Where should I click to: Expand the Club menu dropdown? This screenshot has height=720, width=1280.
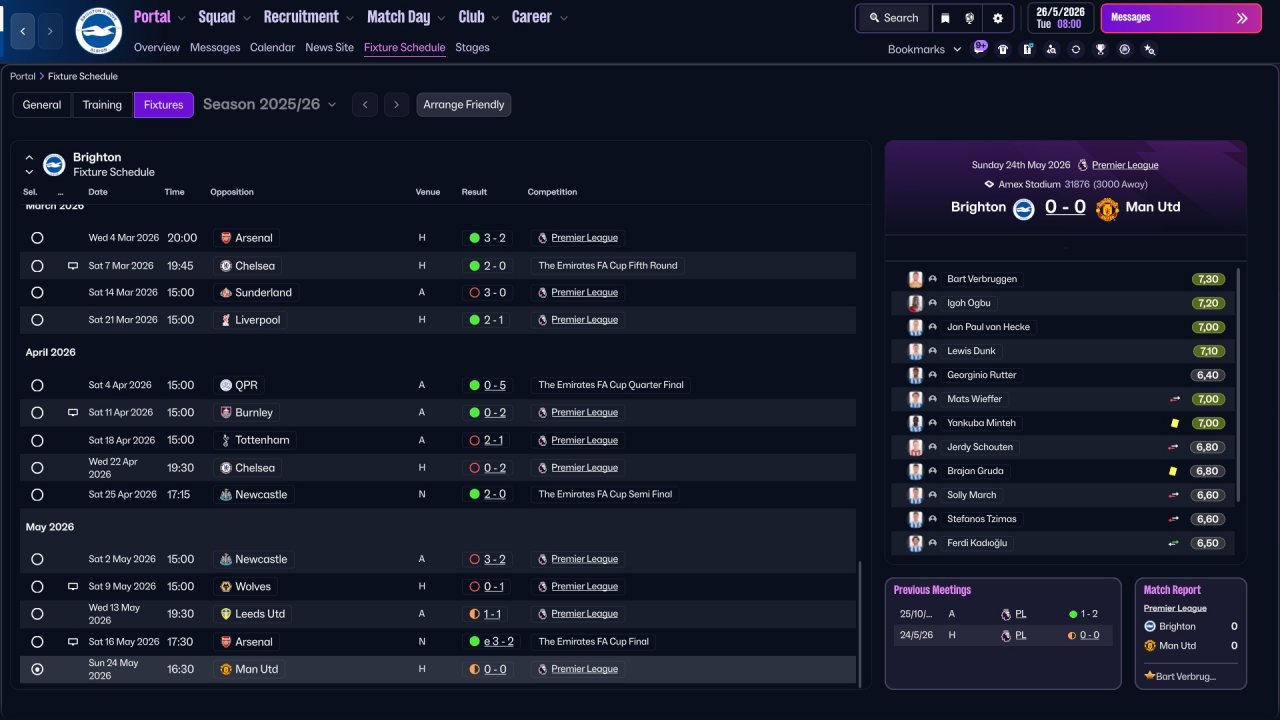[x=494, y=18]
